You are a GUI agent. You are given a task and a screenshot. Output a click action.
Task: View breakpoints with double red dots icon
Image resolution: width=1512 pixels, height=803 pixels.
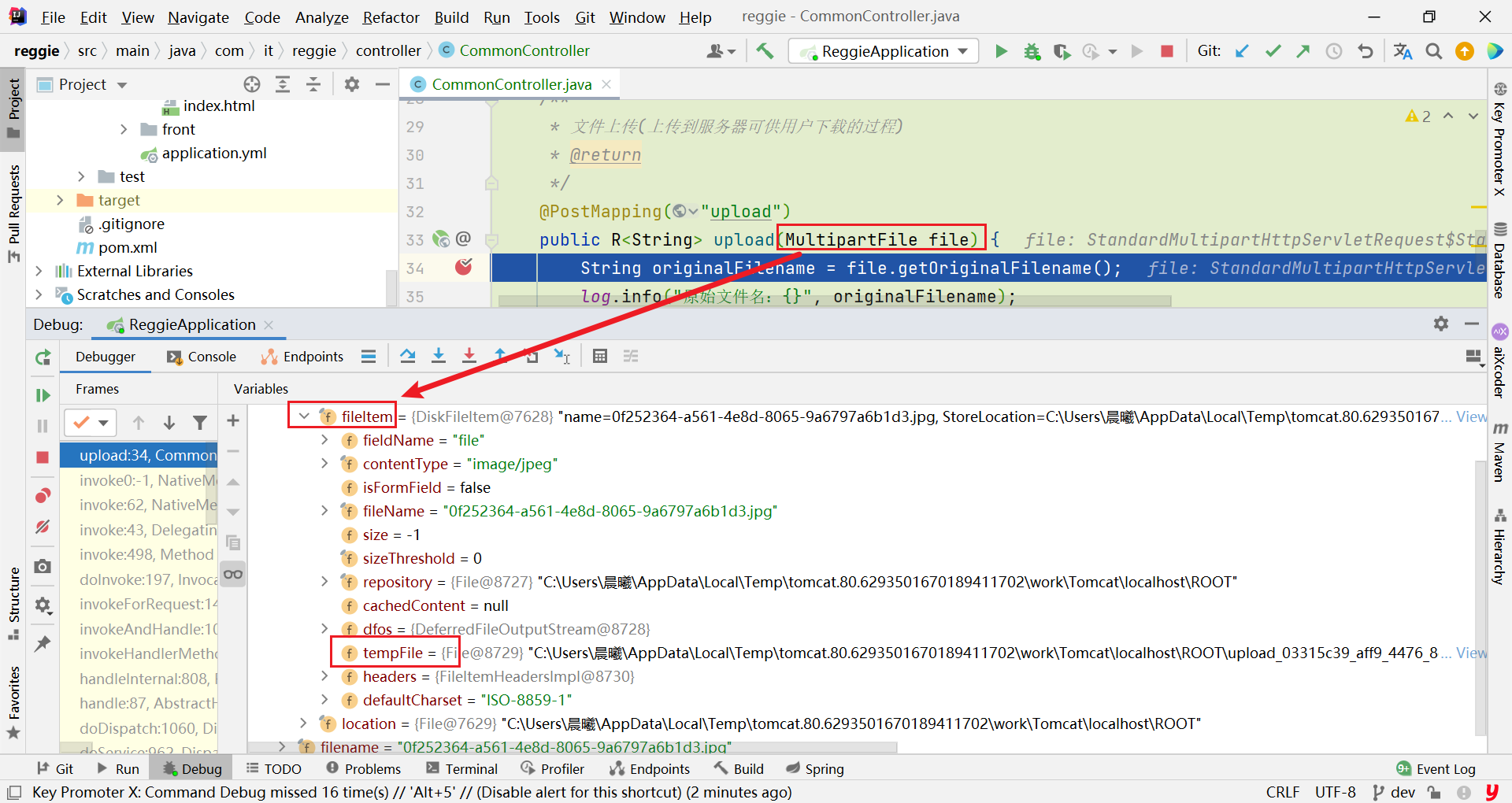[x=43, y=495]
